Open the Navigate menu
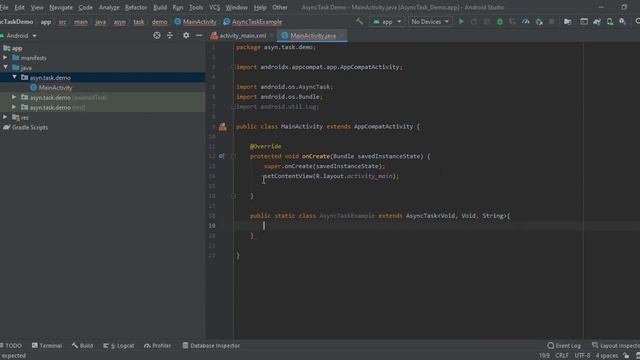Viewport: 640px width, 360px height. click(x=61, y=7)
